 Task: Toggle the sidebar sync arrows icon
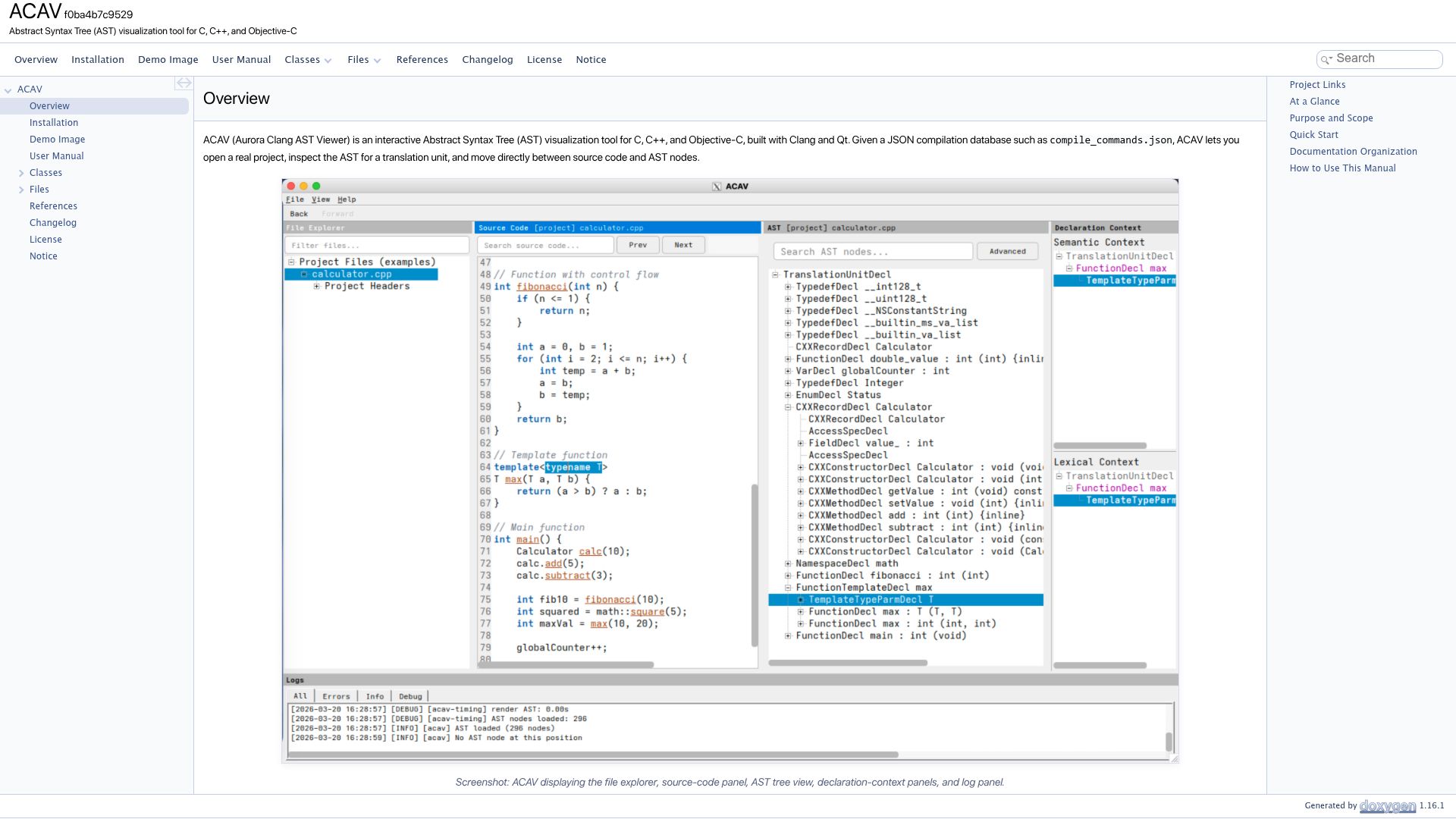click(x=184, y=83)
